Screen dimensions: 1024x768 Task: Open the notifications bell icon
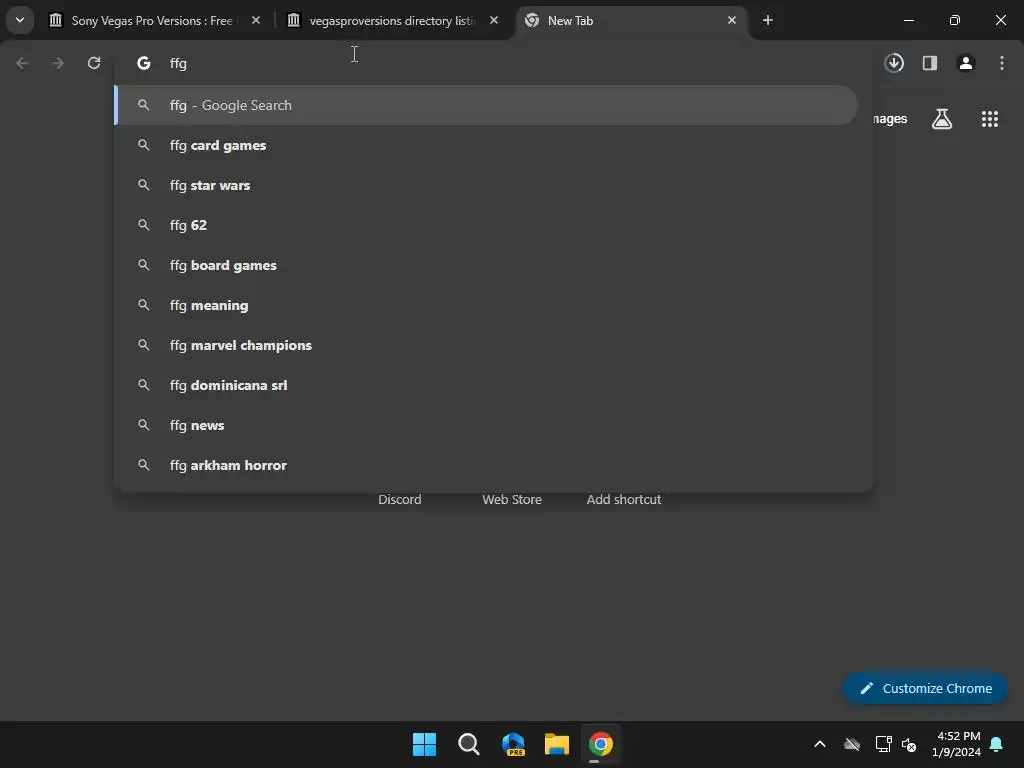[997, 744]
